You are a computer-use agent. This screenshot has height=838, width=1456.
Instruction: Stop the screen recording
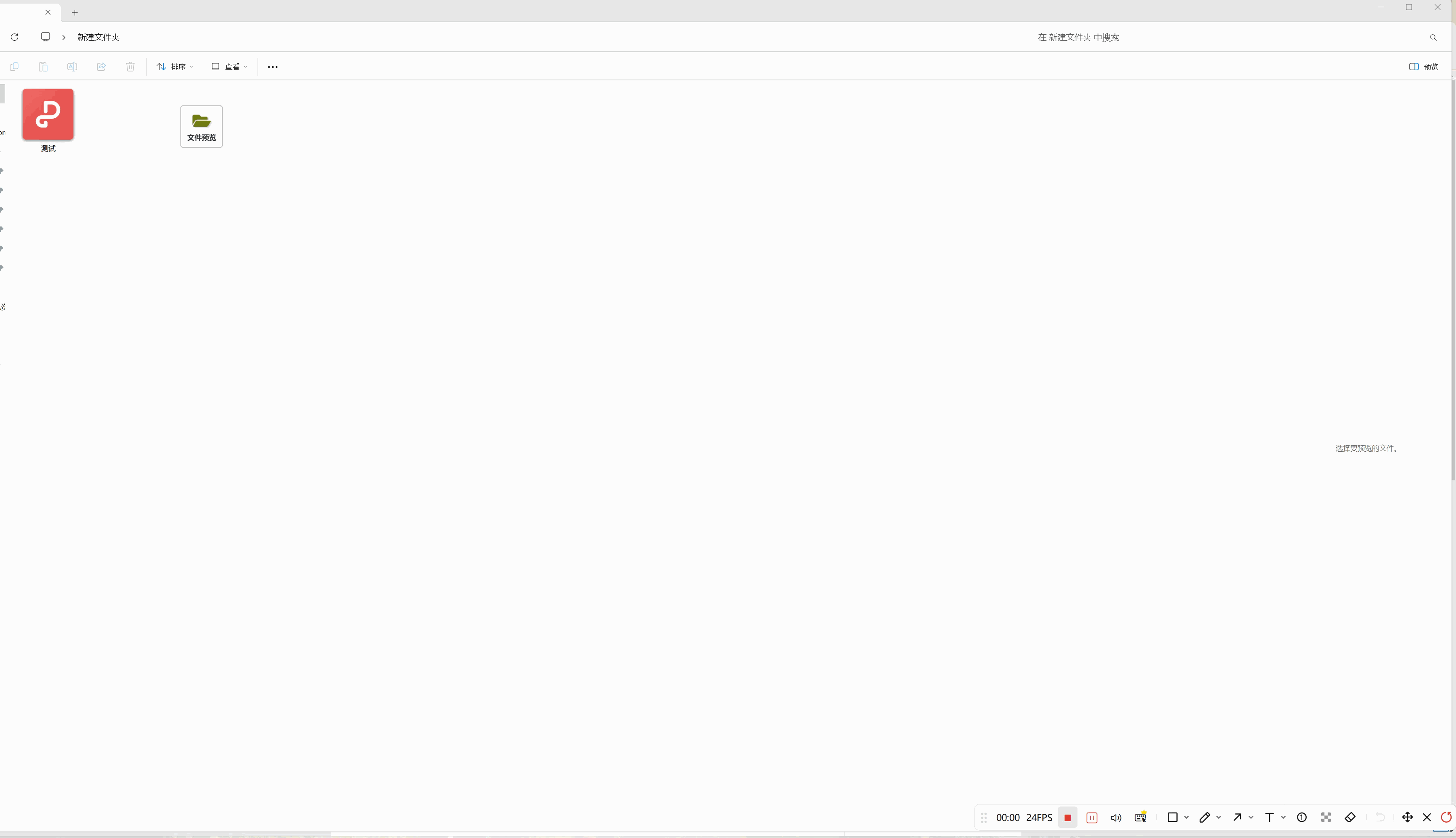pos(1067,817)
